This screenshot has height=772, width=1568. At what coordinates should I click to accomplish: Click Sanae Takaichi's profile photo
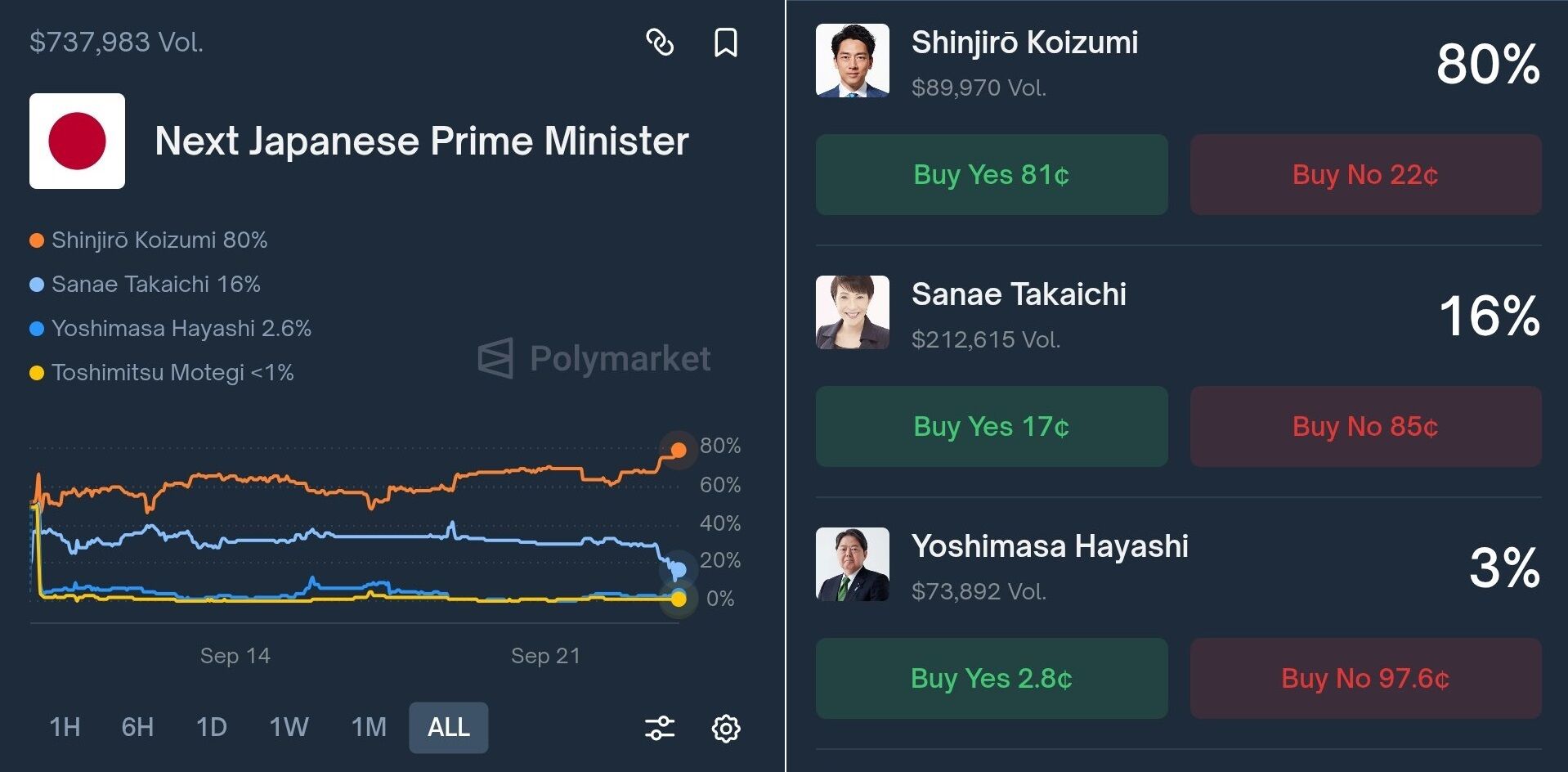point(852,312)
